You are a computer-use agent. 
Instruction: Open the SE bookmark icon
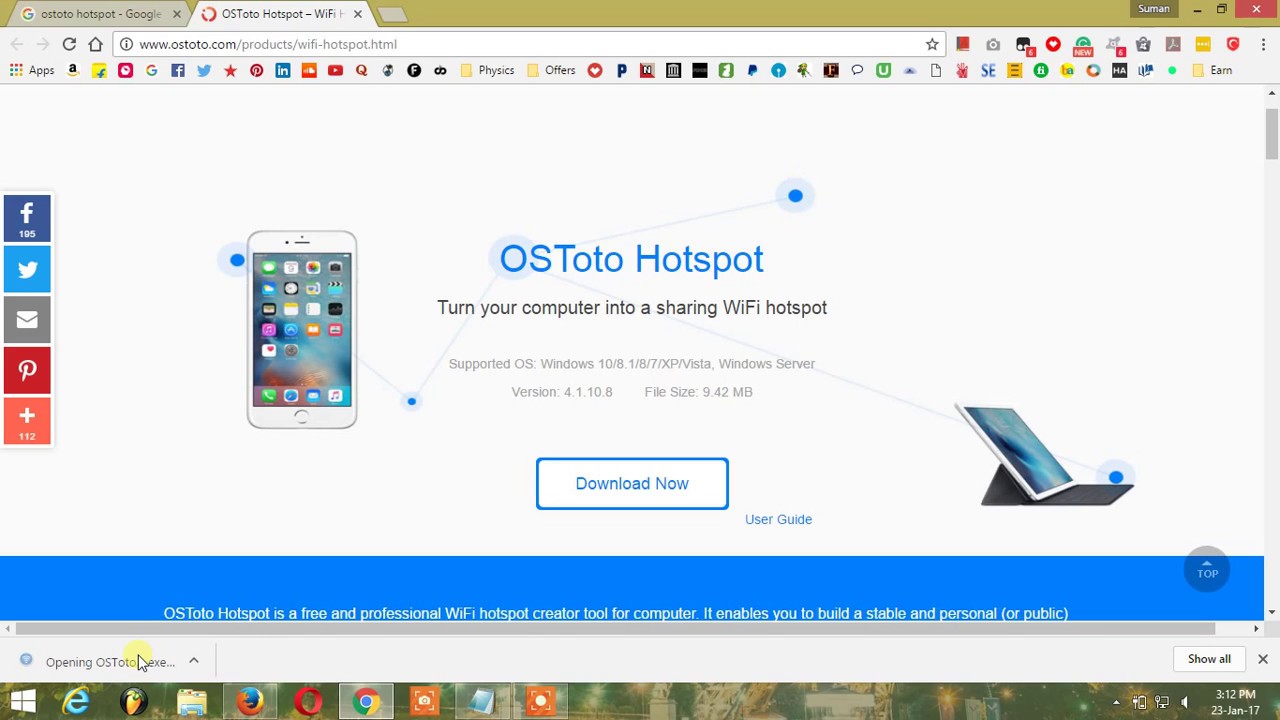[988, 70]
